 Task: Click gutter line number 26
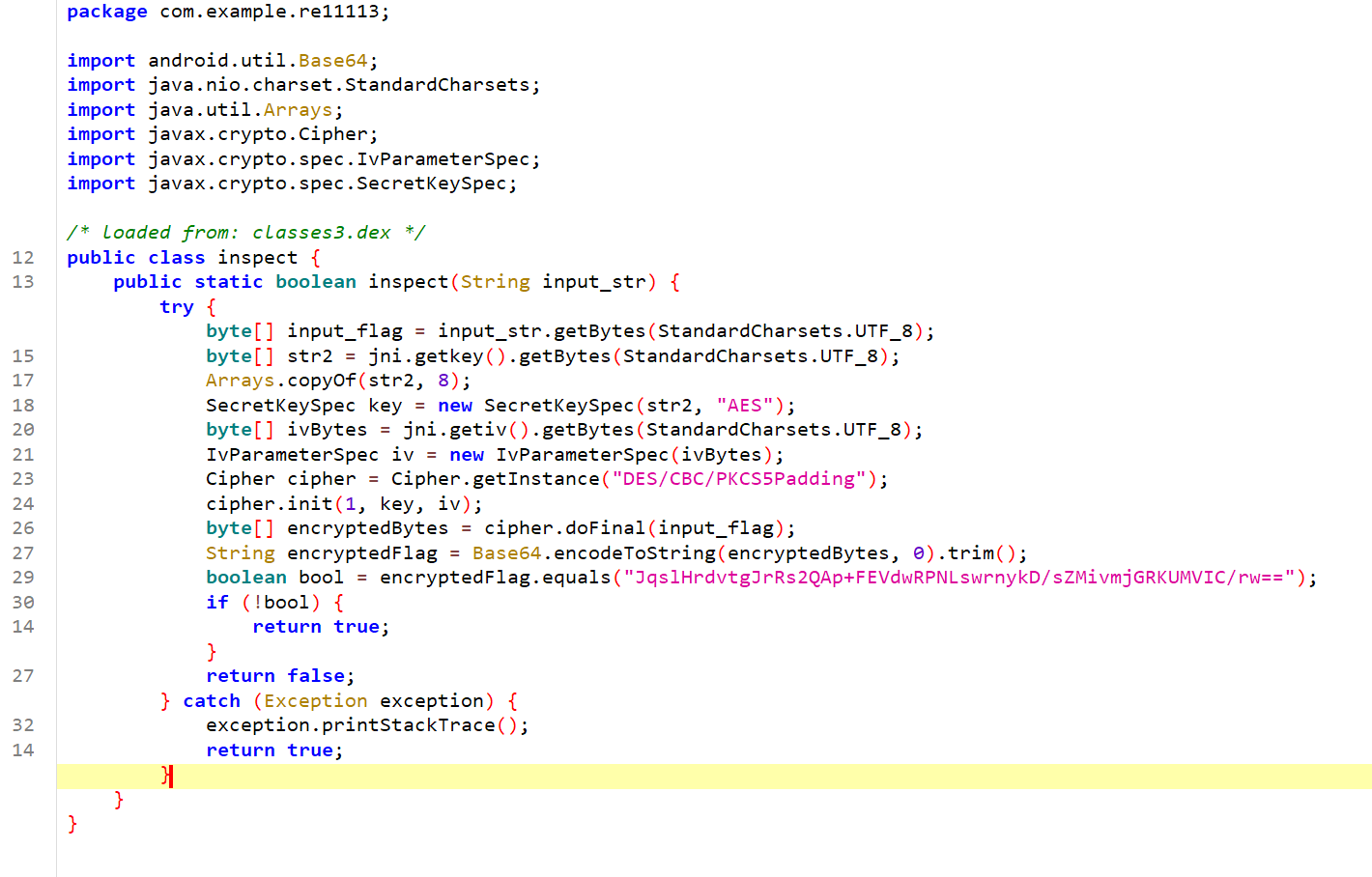click(23, 528)
